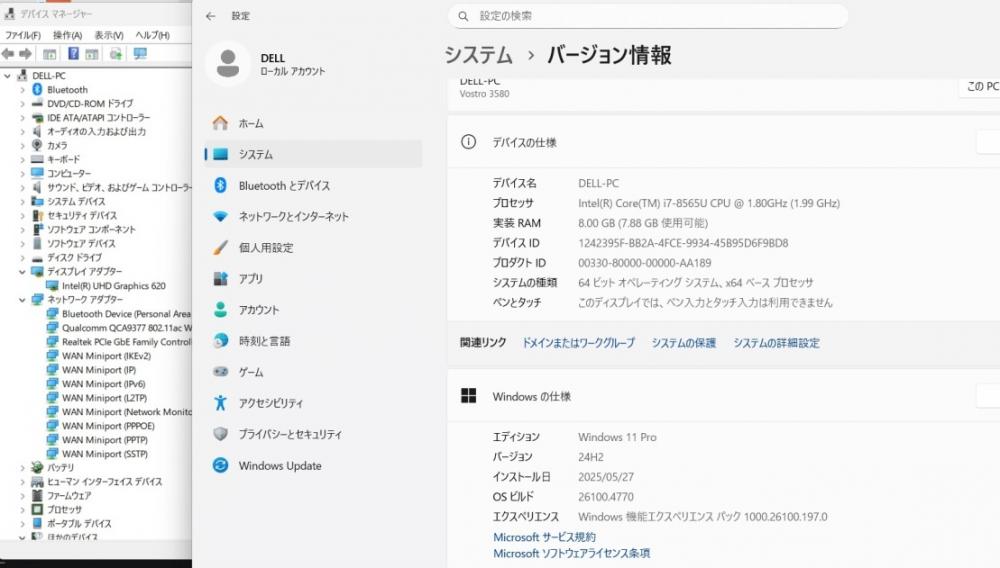
Task: Click the search magnifier icon in Settings
Action: point(464,16)
